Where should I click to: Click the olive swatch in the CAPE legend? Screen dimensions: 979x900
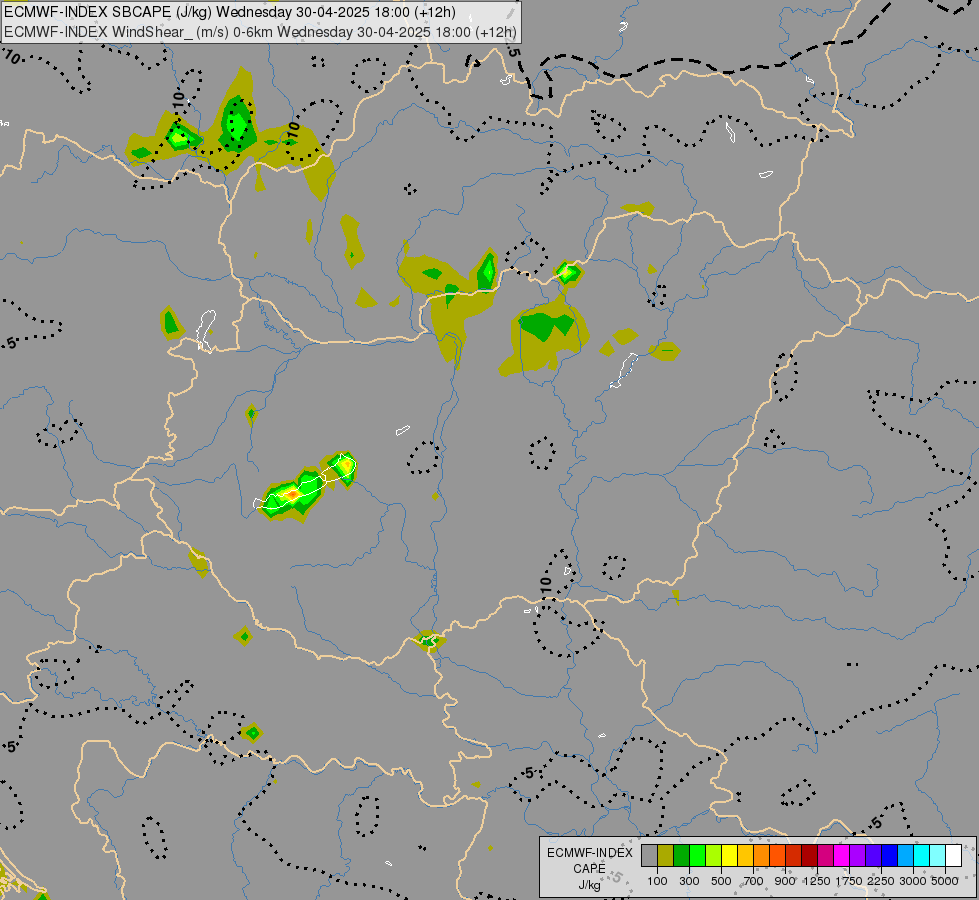click(x=666, y=856)
